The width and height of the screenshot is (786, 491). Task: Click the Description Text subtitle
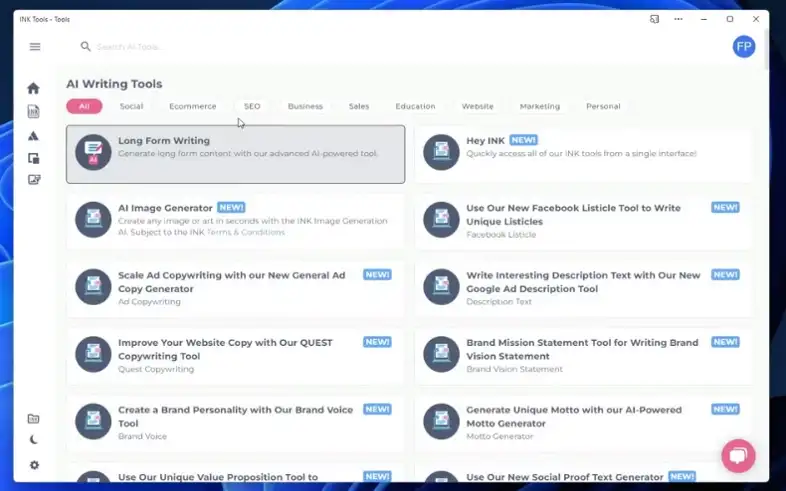tap(499, 302)
